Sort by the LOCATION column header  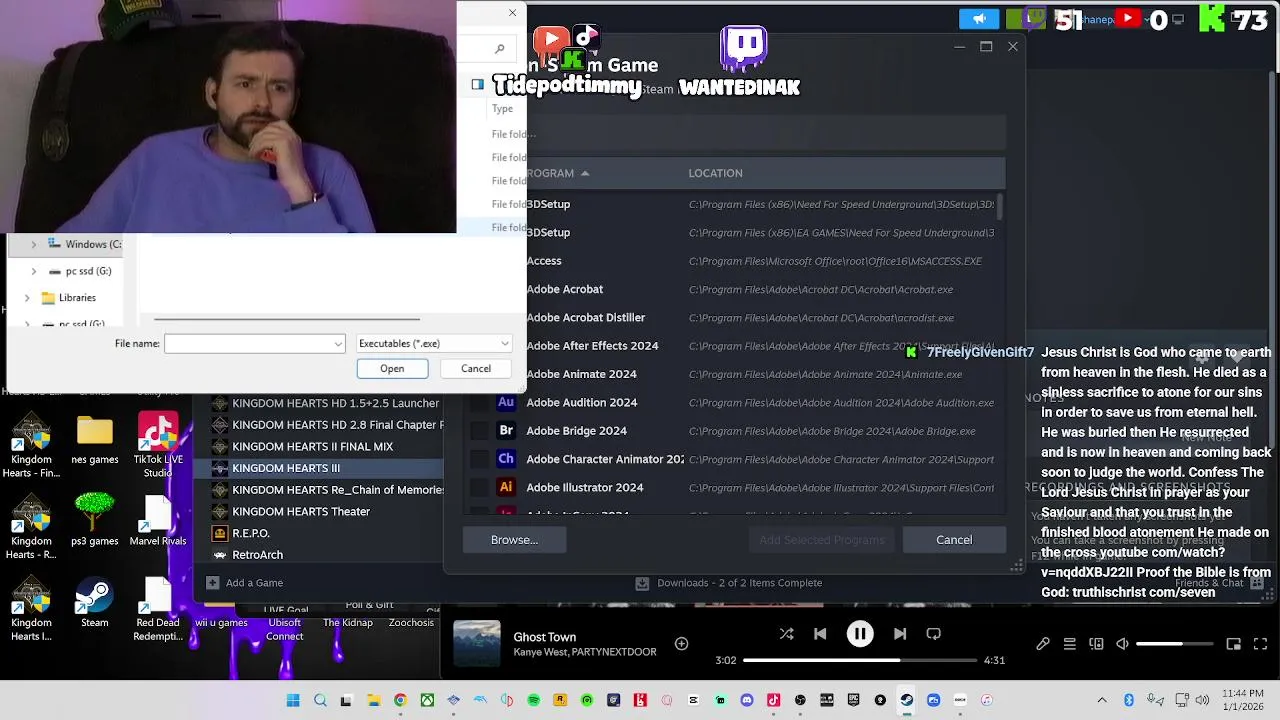click(x=715, y=173)
